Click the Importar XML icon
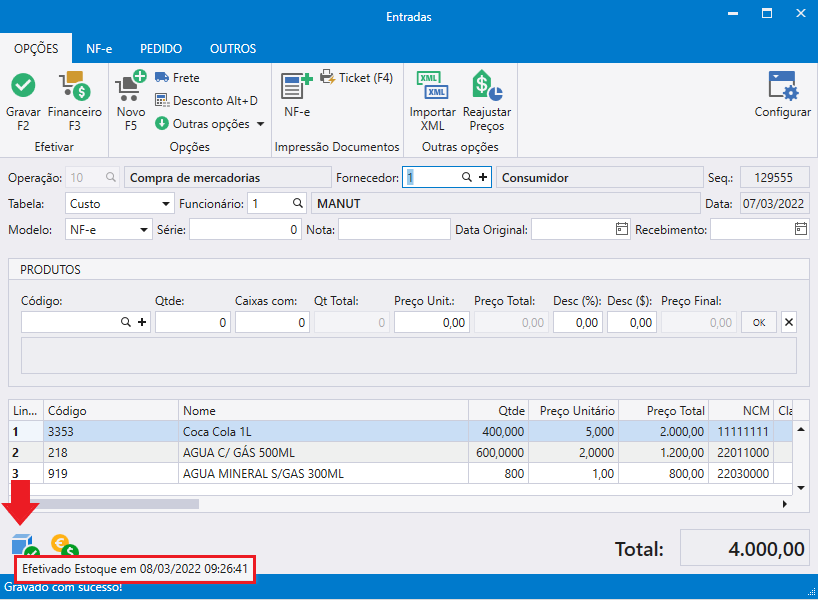Screen dimensions: 818x600 [432, 85]
